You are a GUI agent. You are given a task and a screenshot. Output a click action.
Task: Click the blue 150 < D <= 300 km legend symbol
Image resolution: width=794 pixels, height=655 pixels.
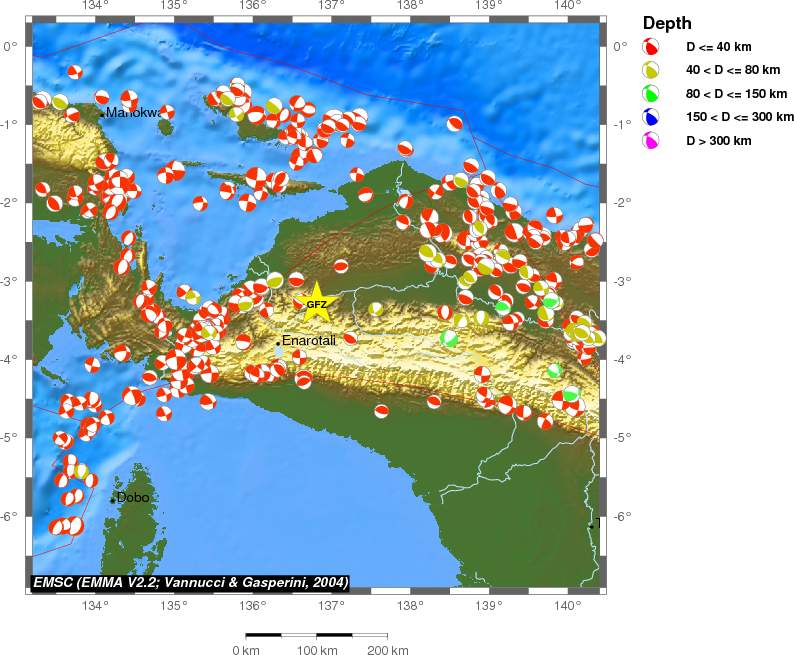click(651, 117)
